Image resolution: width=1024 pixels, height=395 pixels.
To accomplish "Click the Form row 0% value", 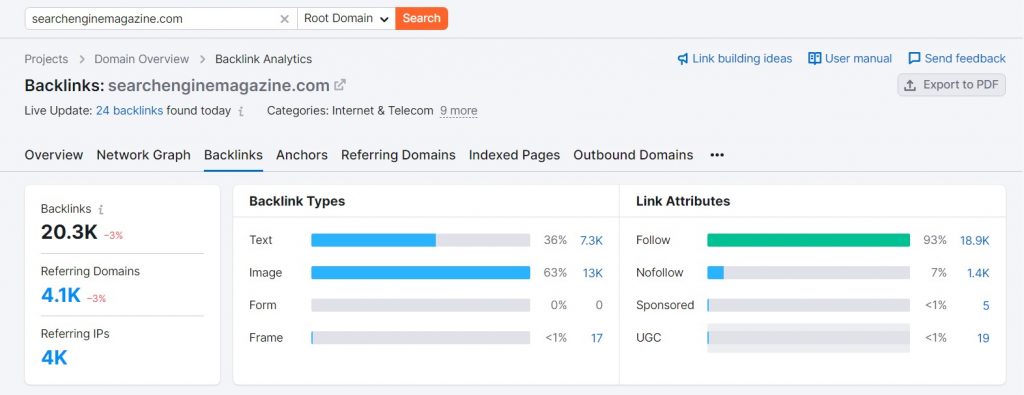I will coord(558,306).
